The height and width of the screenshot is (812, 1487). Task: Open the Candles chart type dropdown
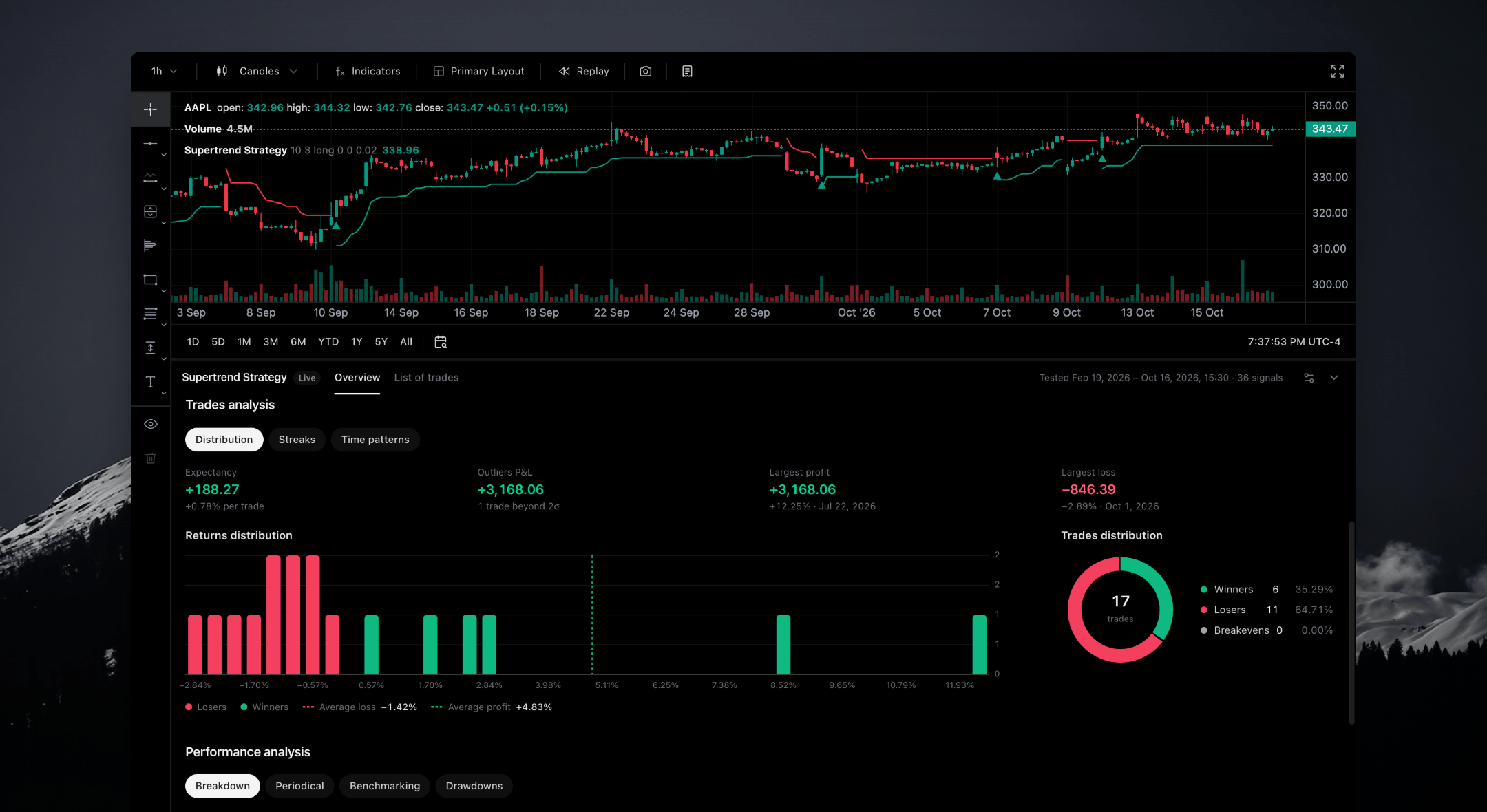[x=257, y=72]
